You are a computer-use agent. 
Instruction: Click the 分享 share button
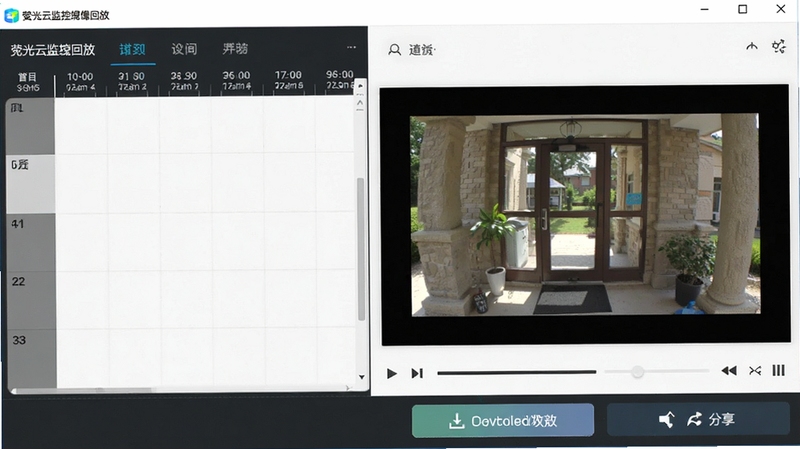tap(698, 419)
